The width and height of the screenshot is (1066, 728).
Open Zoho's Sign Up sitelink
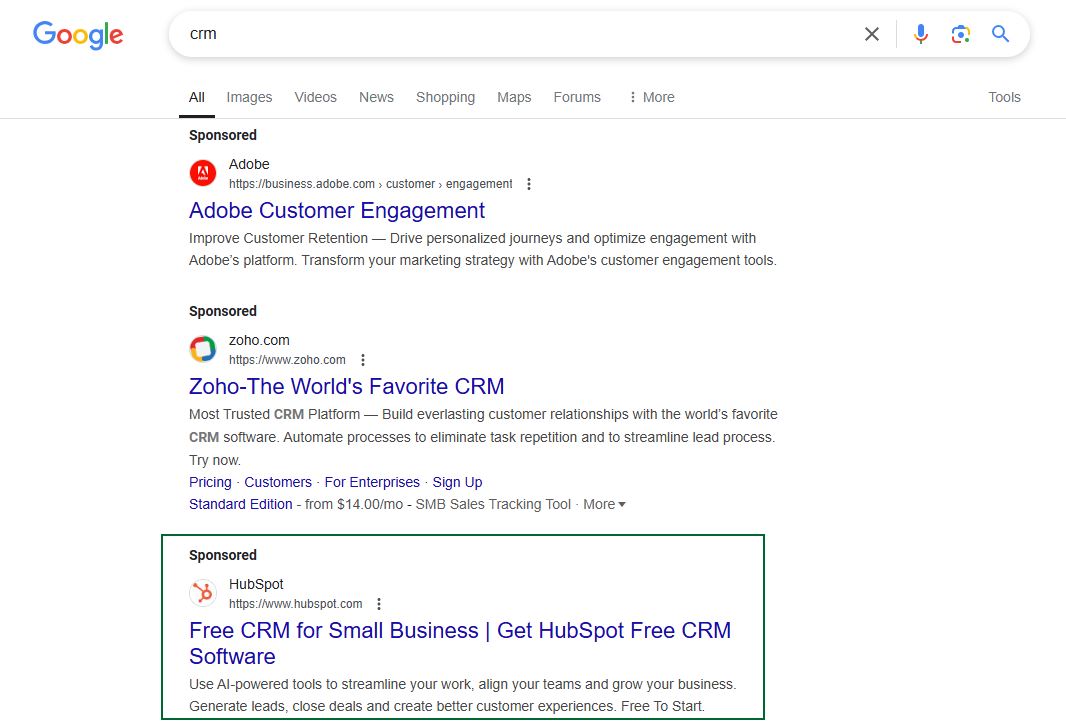[457, 482]
